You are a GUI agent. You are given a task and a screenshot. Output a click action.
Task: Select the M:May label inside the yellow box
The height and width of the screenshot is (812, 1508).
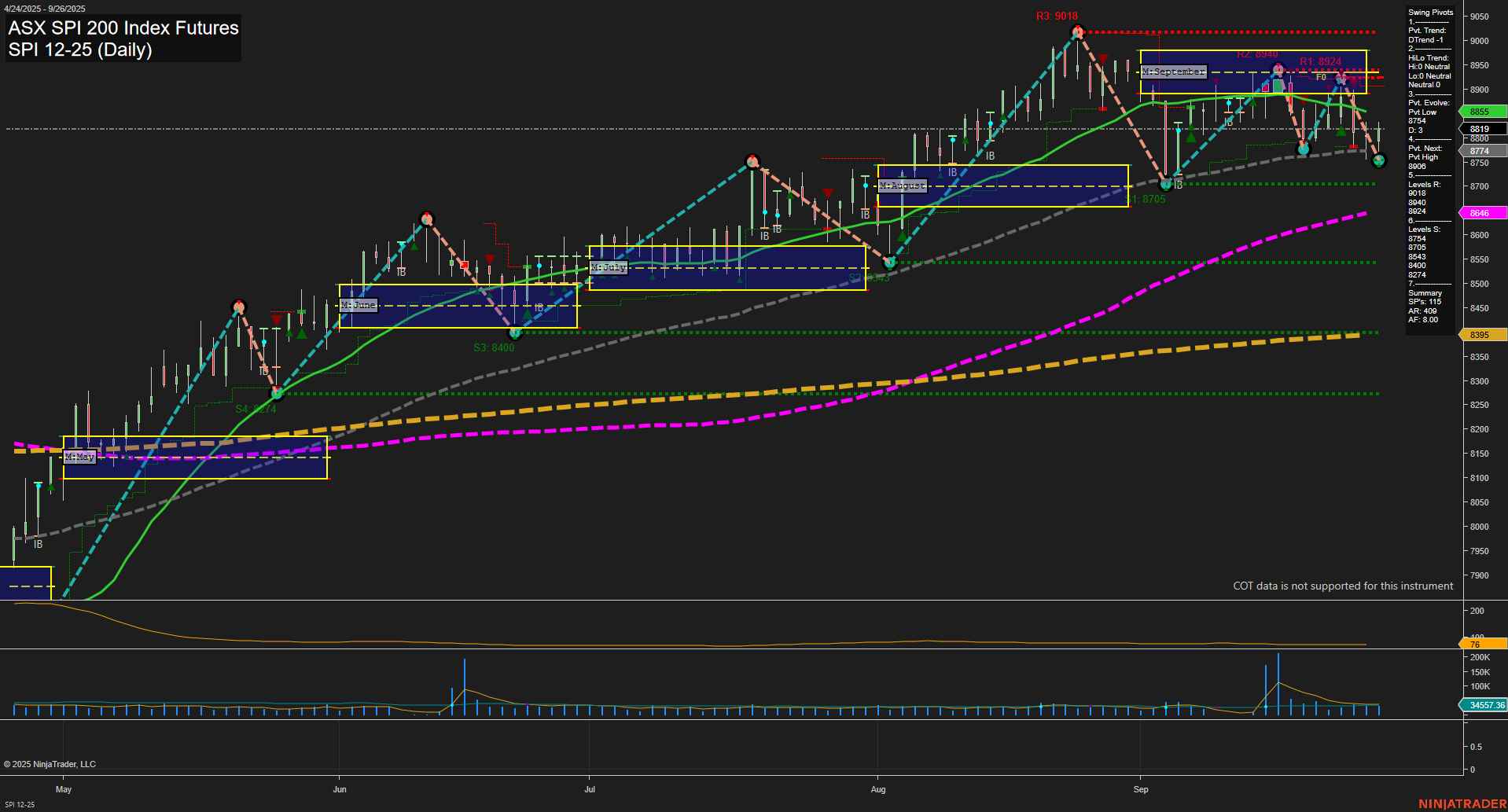point(81,457)
